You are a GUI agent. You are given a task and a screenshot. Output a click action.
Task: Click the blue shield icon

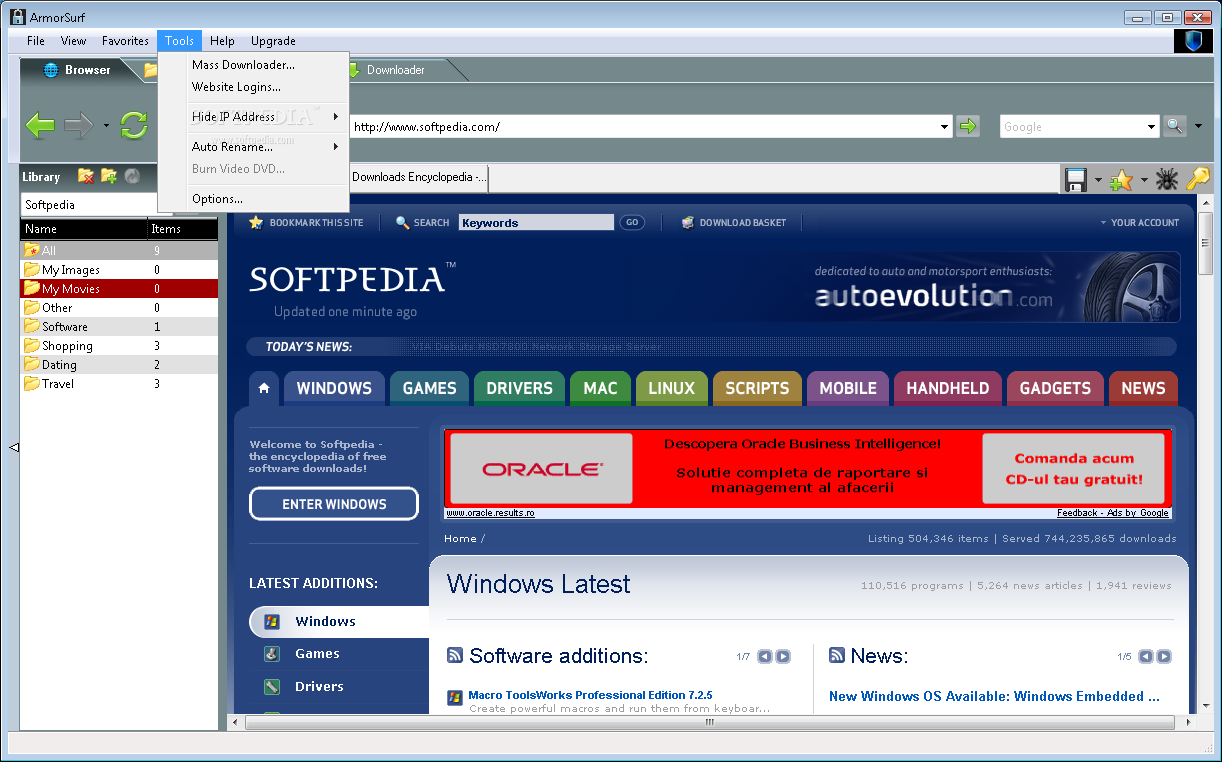coord(1193,41)
